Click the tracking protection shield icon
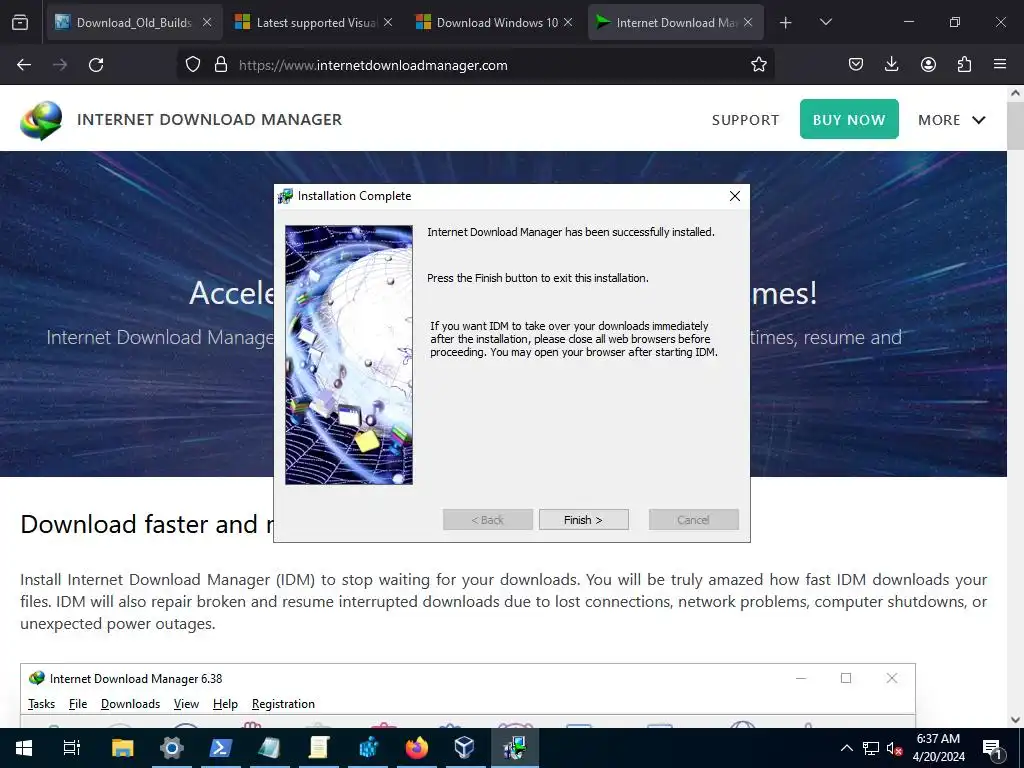Image resolution: width=1024 pixels, height=768 pixels. pyautogui.click(x=193, y=65)
